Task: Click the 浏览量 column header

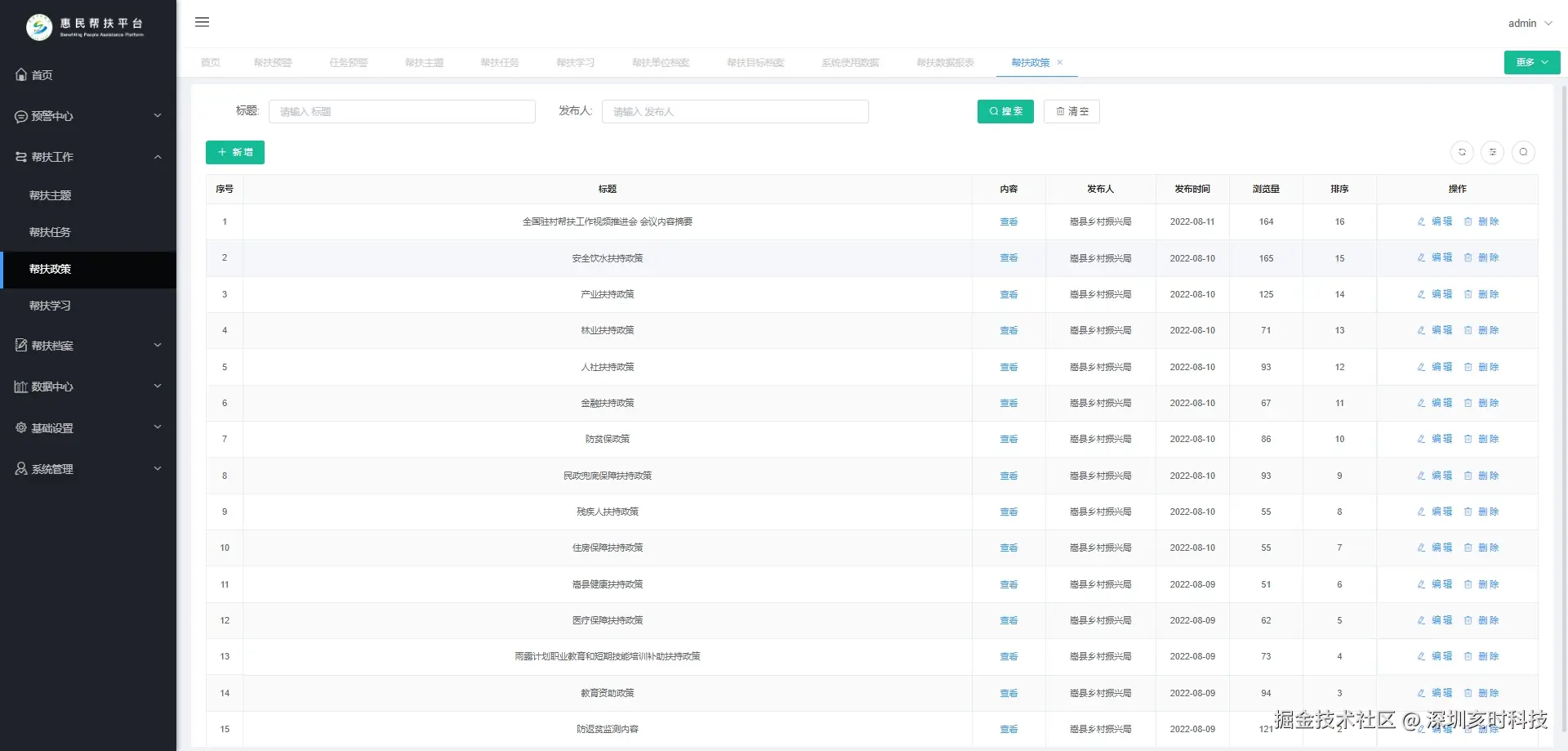Action: [1266, 189]
